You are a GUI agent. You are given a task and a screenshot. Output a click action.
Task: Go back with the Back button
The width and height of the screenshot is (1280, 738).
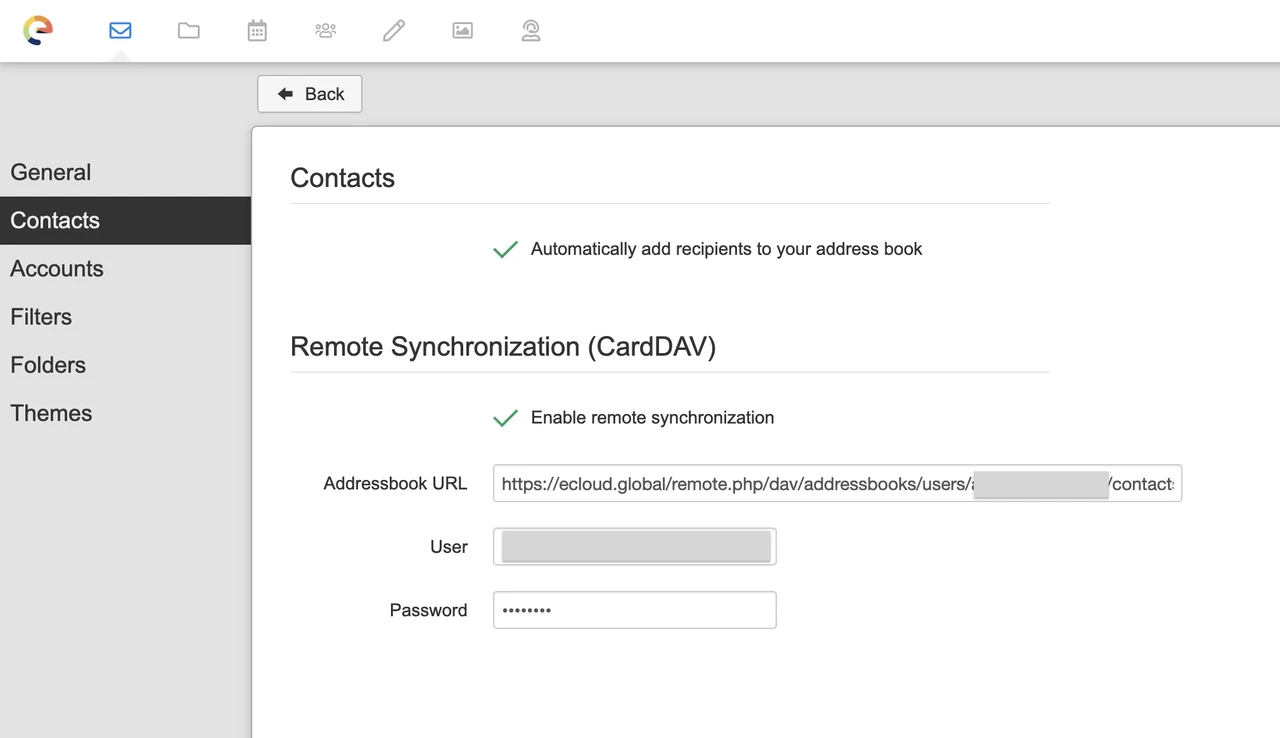click(310, 94)
